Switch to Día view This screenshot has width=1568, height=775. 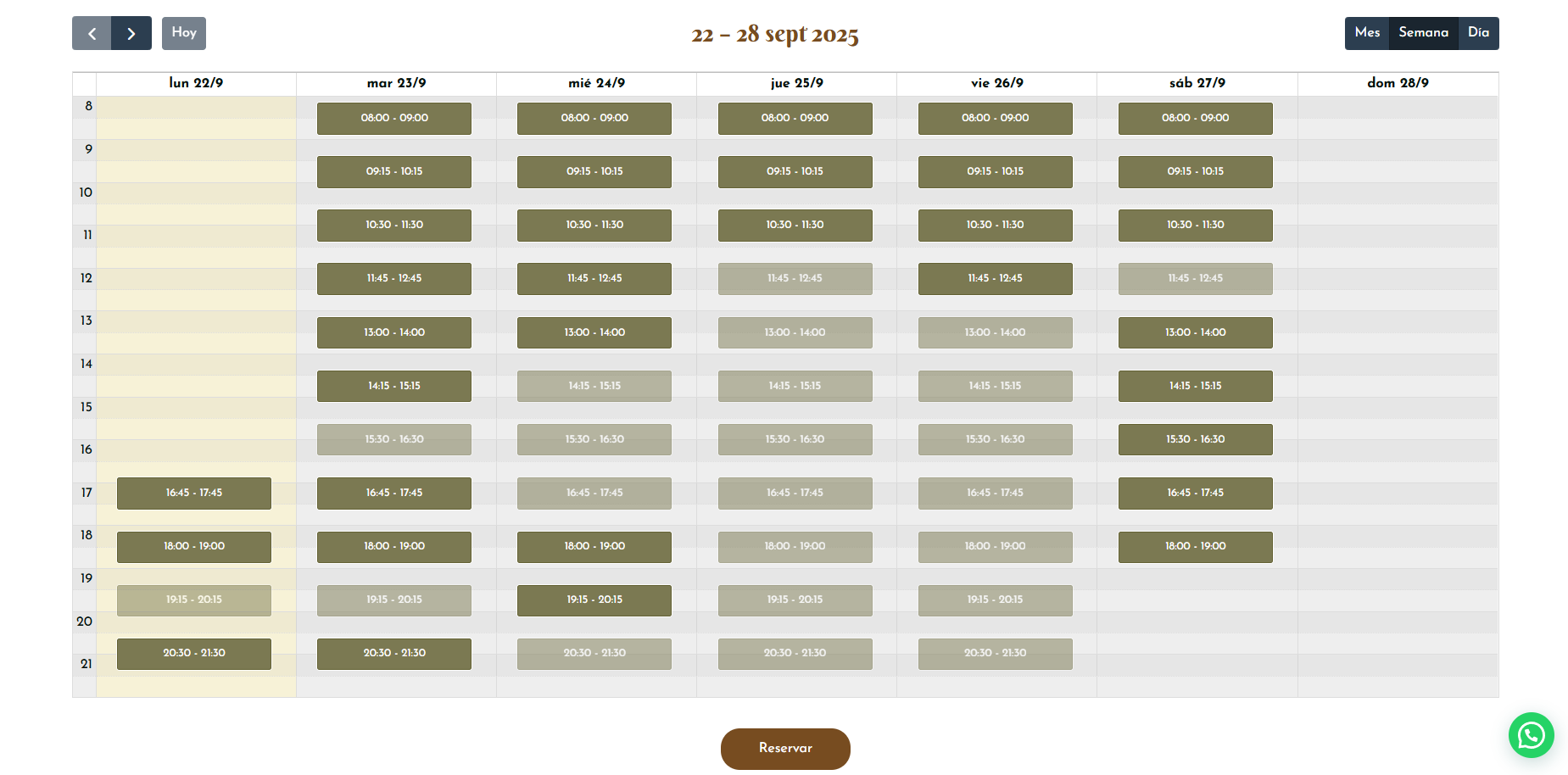point(1478,33)
